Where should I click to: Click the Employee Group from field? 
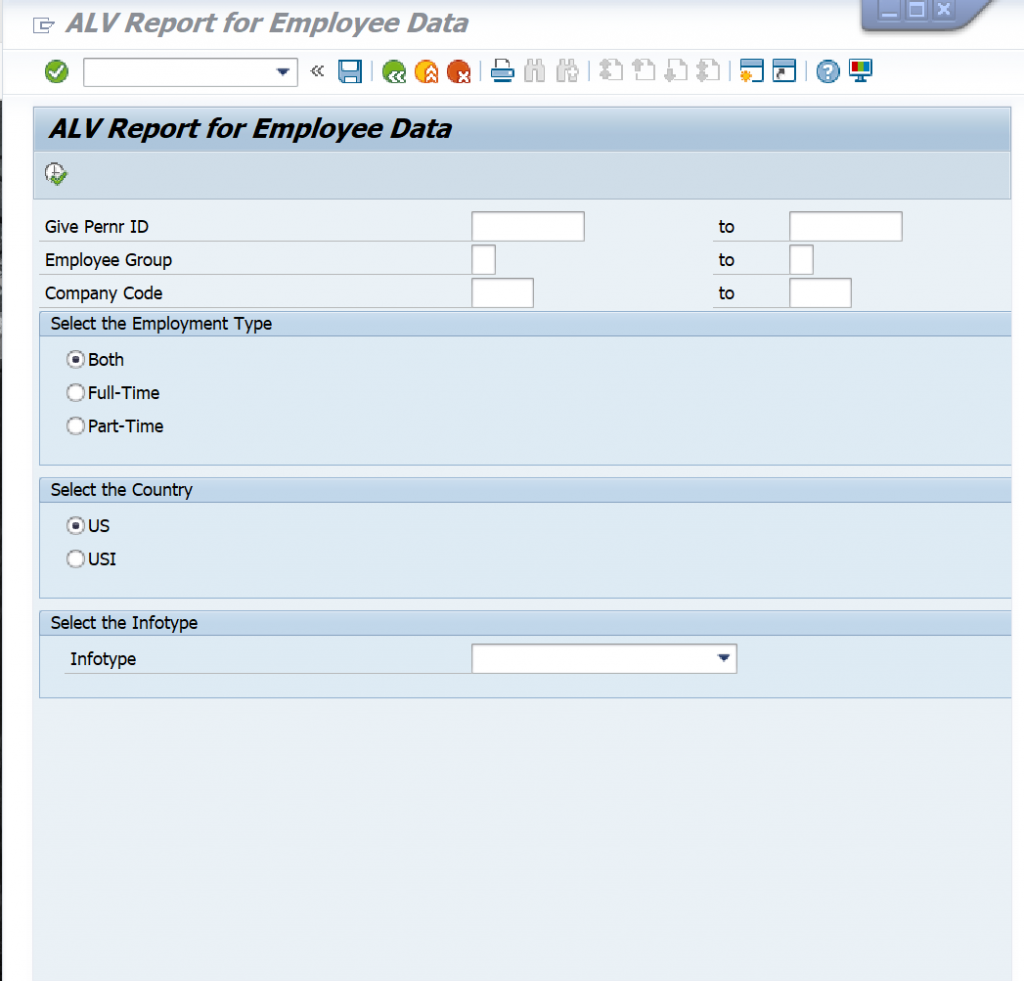[x=483, y=259]
